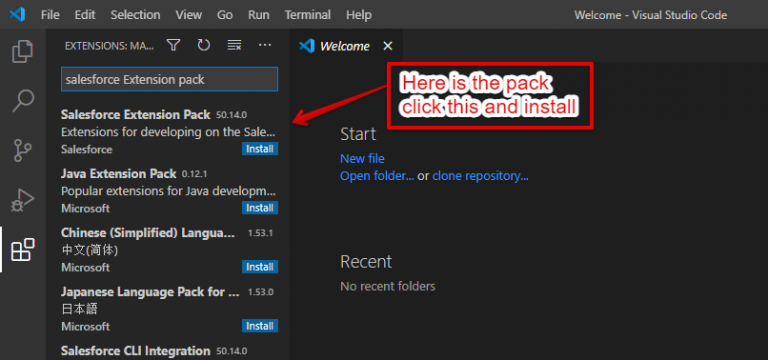768x360 pixels.
Task: Click version 0.12.1 of Java Extension Pack
Action: pos(195,174)
